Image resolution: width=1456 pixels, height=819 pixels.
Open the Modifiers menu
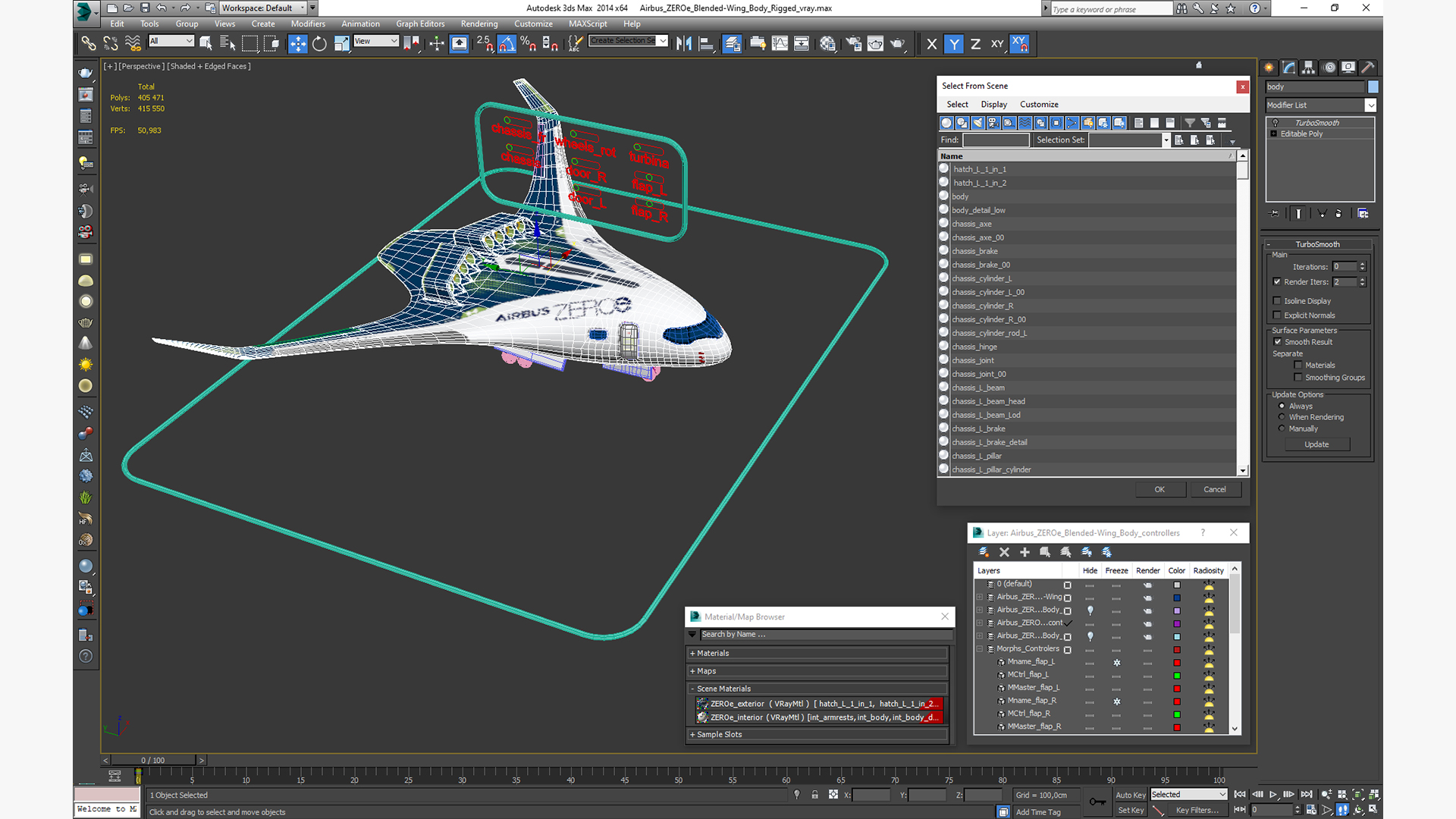point(308,24)
